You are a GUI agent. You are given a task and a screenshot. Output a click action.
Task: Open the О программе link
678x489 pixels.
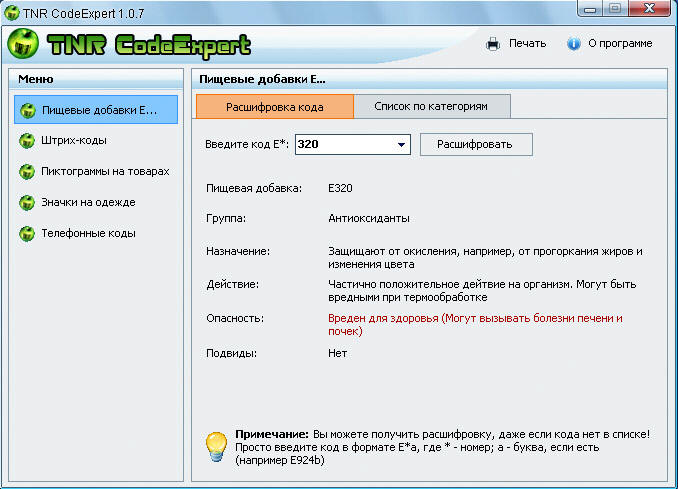coord(620,43)
